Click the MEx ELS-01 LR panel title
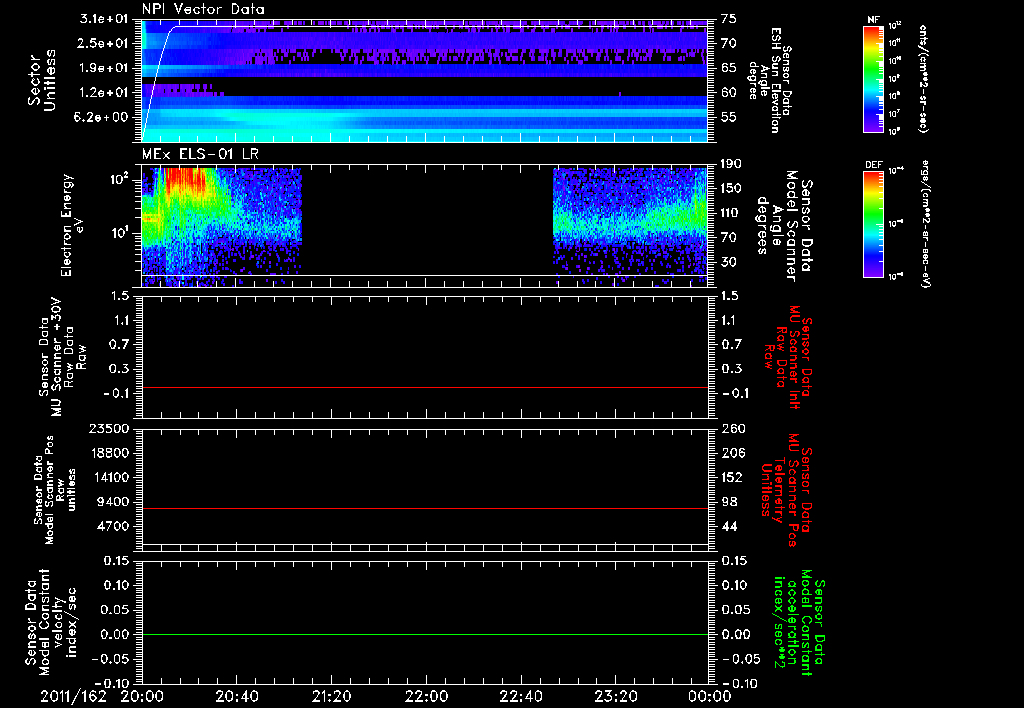This screenshot has width=1024, height=708. [x=200, y=154]
